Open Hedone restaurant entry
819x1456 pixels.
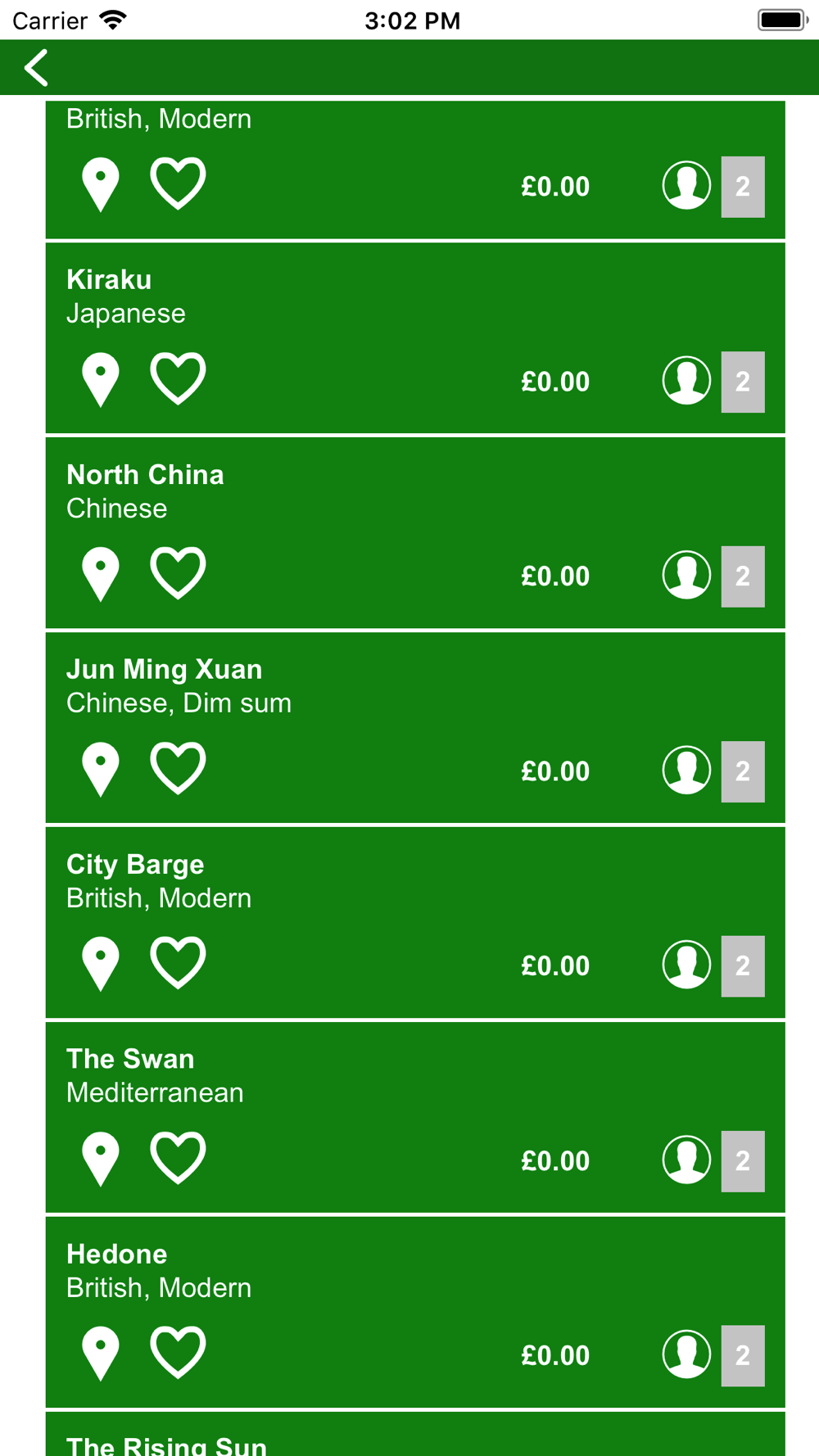[x=415, y=1312]
